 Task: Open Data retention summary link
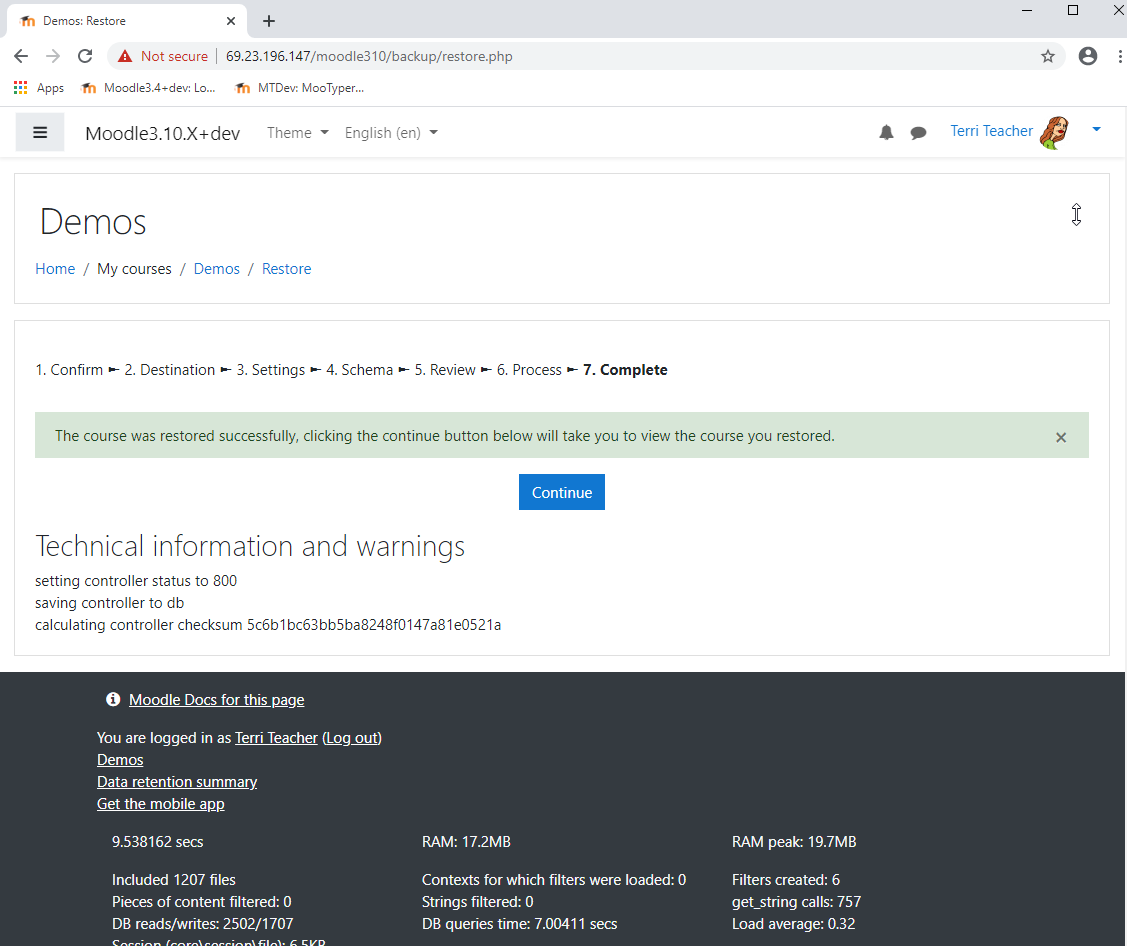[x=177, y=782]
